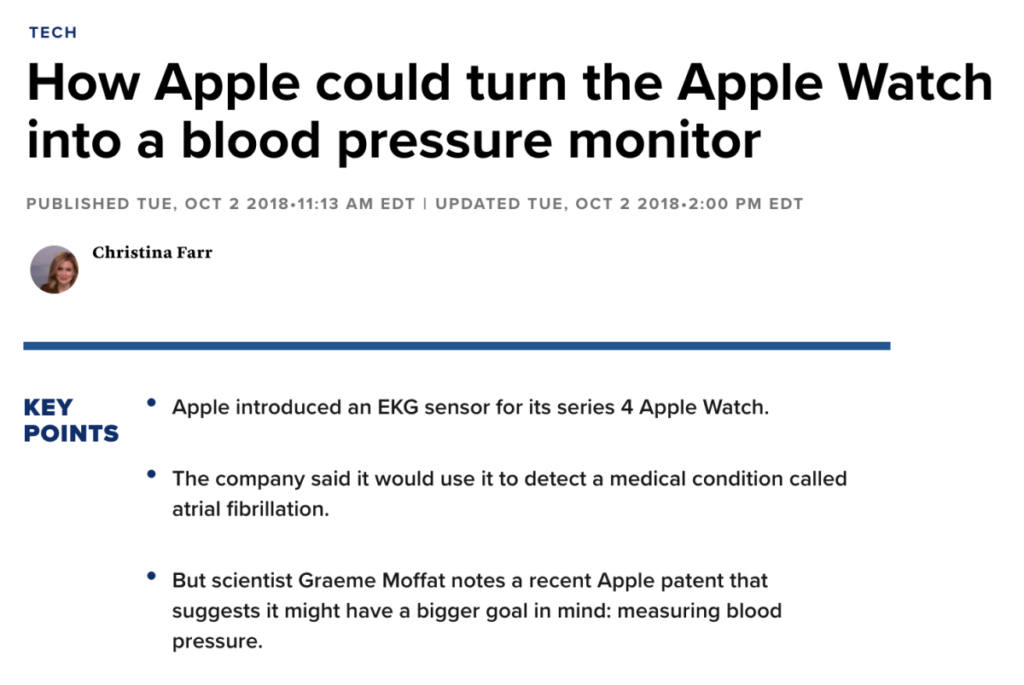The image size is (1024, 685).
Task: Click the first key point about EKG sensor
Action: 470,408
